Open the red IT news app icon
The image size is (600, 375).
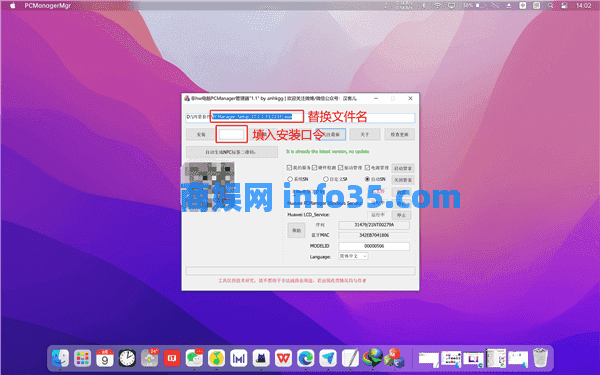[x=172, y=359]
